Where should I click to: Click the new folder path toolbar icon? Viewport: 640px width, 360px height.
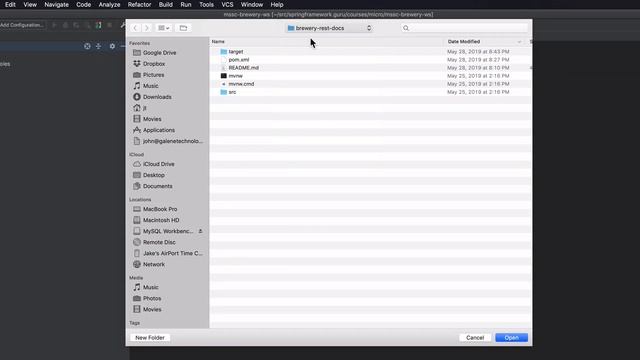tap(183, 28)
